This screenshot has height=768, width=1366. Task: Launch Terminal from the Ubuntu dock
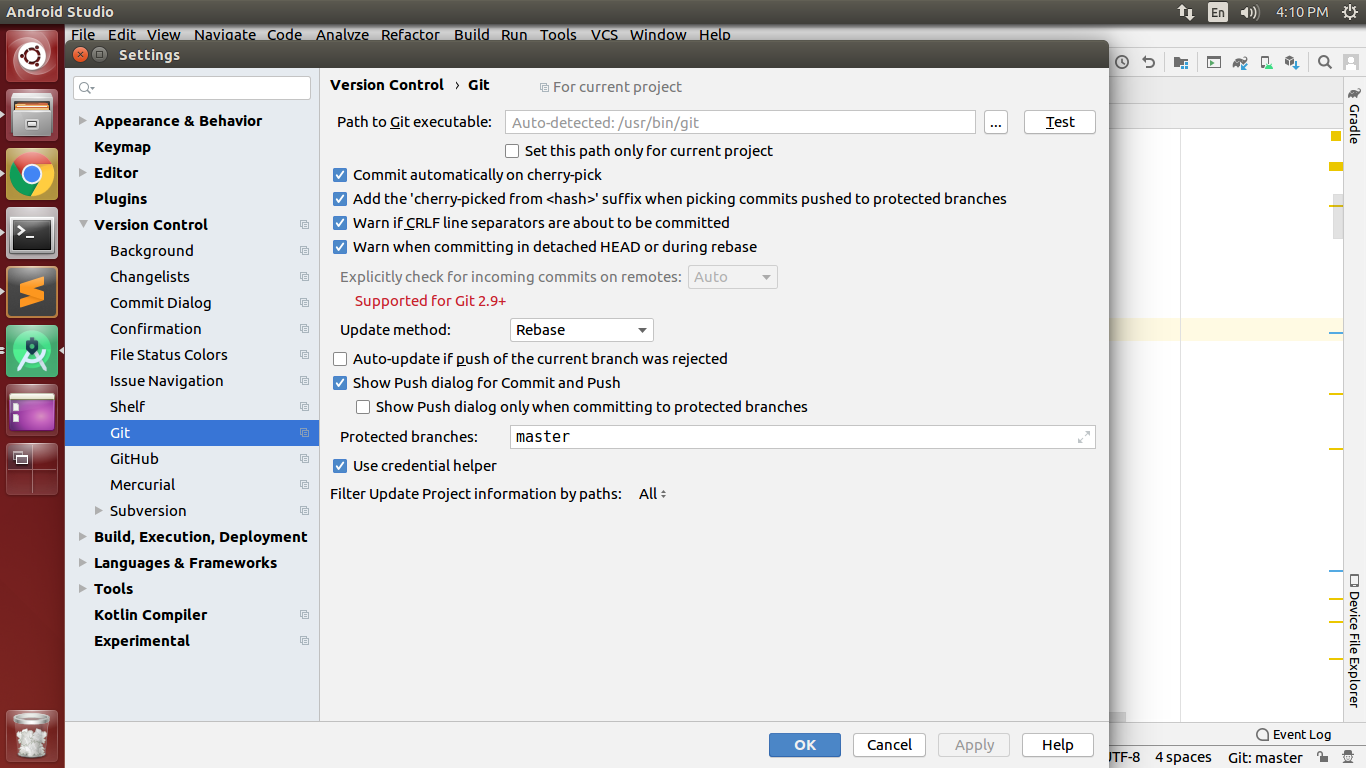pos(32,235)
